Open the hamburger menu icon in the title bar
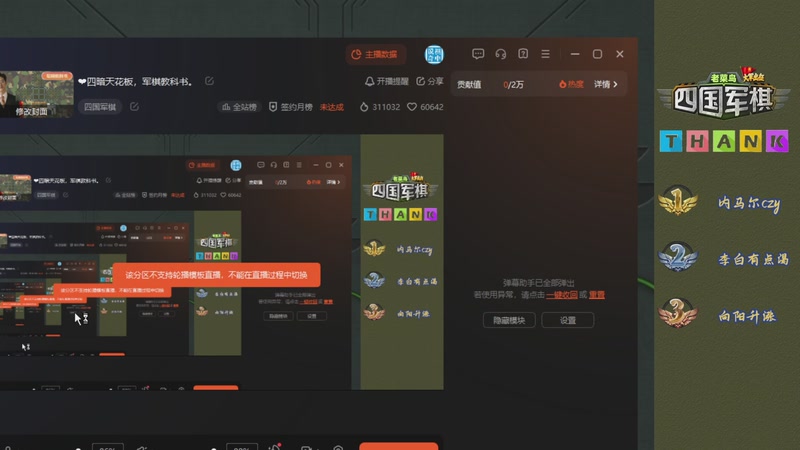Screen dimensions: 800x450 tap(545, 54)
